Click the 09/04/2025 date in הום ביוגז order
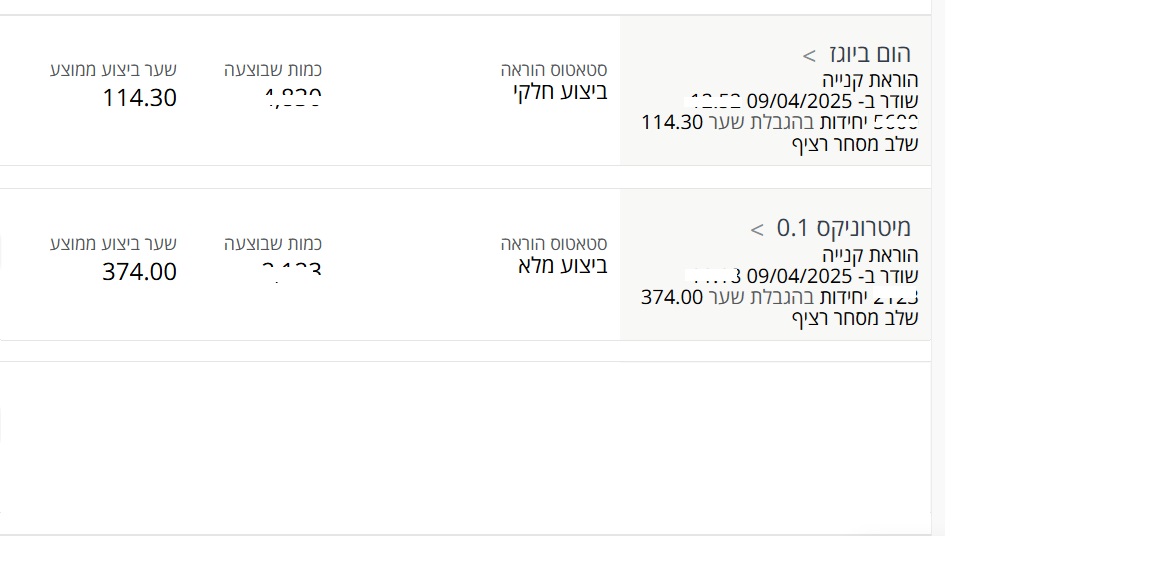 tap(798, 102)
